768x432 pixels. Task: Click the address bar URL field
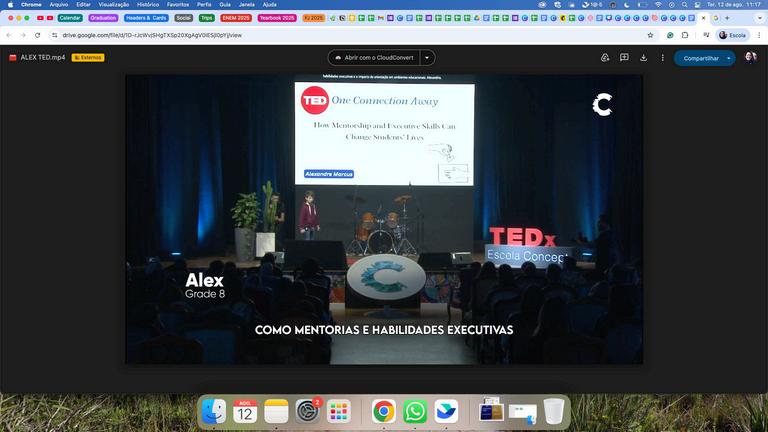[x=353, y=35]
